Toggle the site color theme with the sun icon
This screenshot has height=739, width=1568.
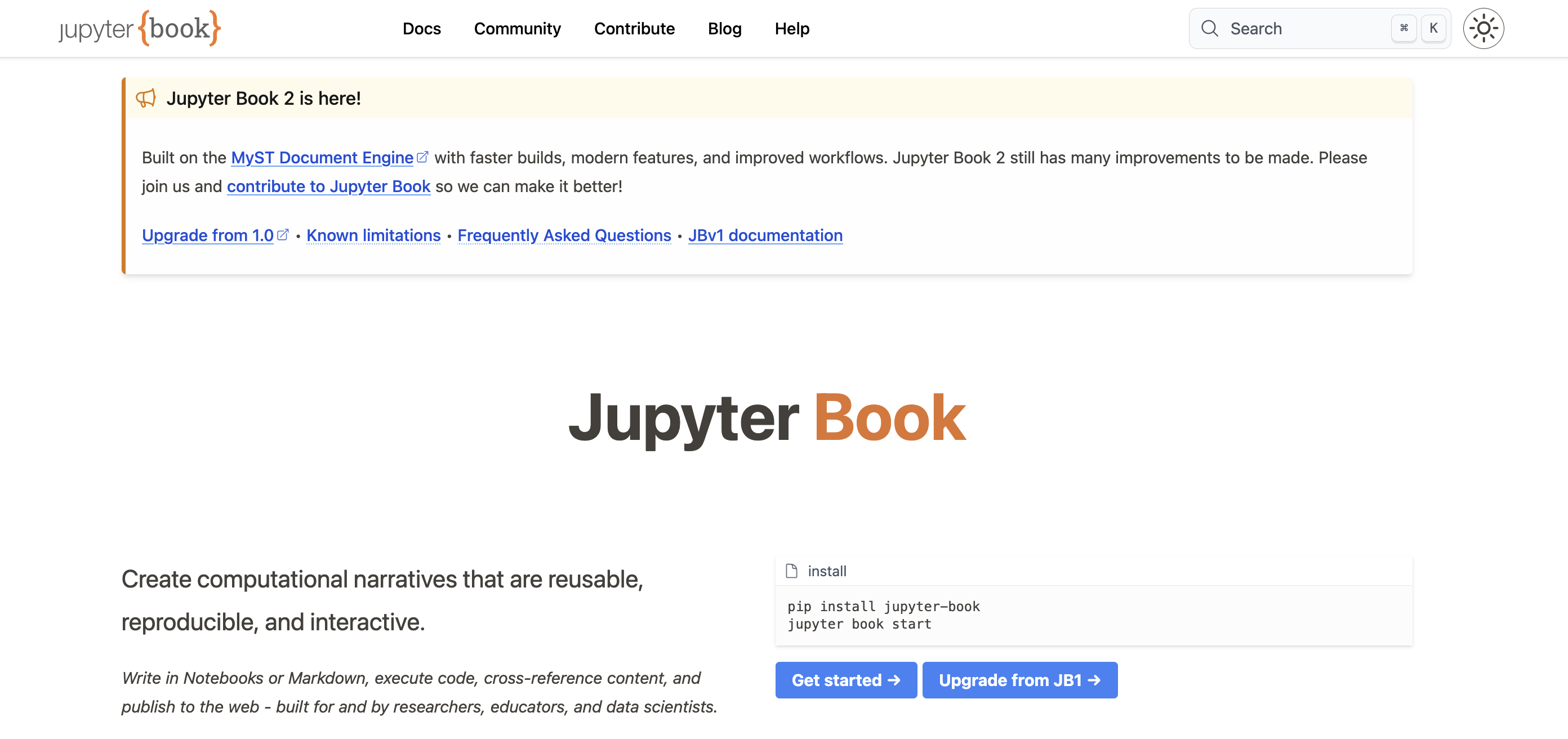click(1484, 28)
